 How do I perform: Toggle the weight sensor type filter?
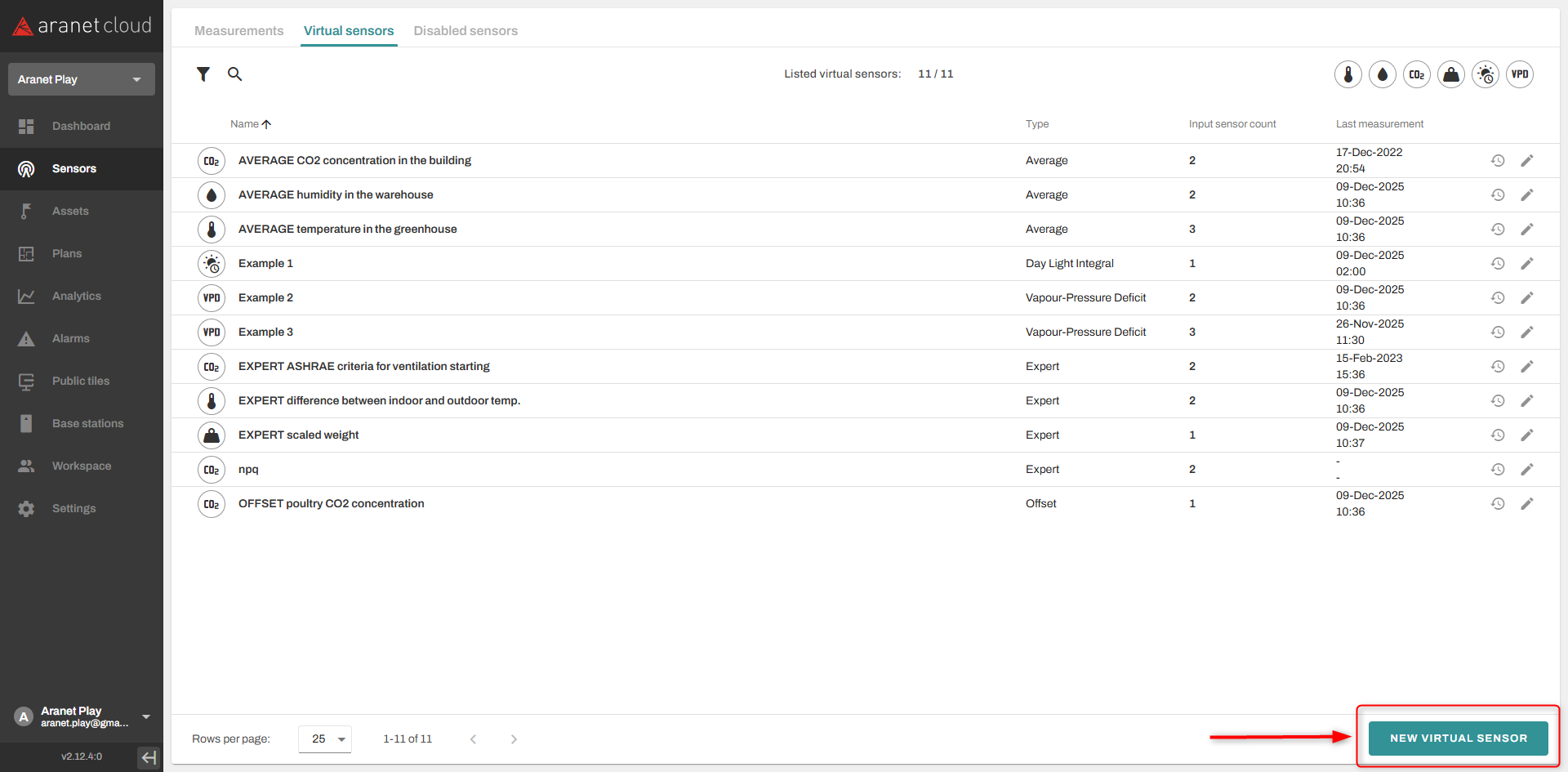[1450, 74]
